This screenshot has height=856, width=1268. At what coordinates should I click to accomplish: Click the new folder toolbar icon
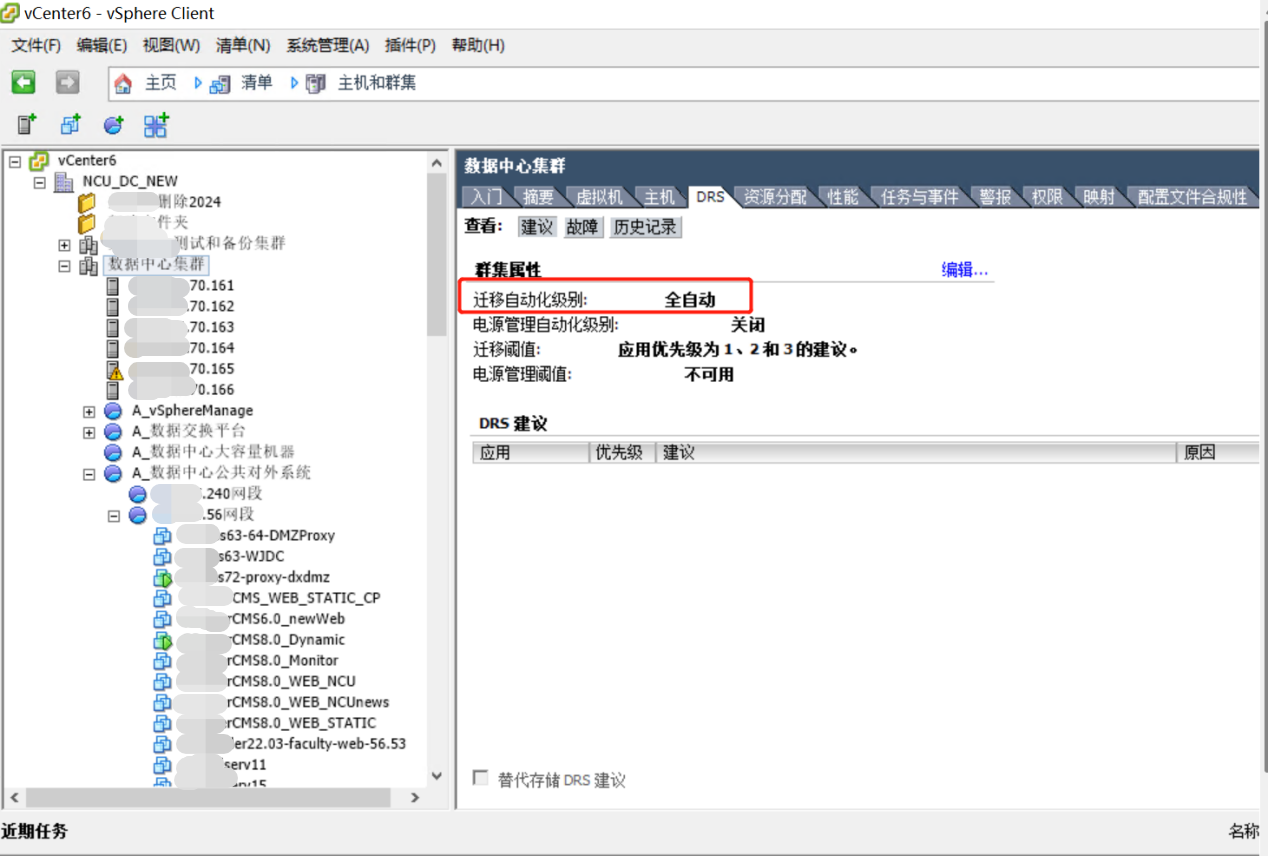70,125
